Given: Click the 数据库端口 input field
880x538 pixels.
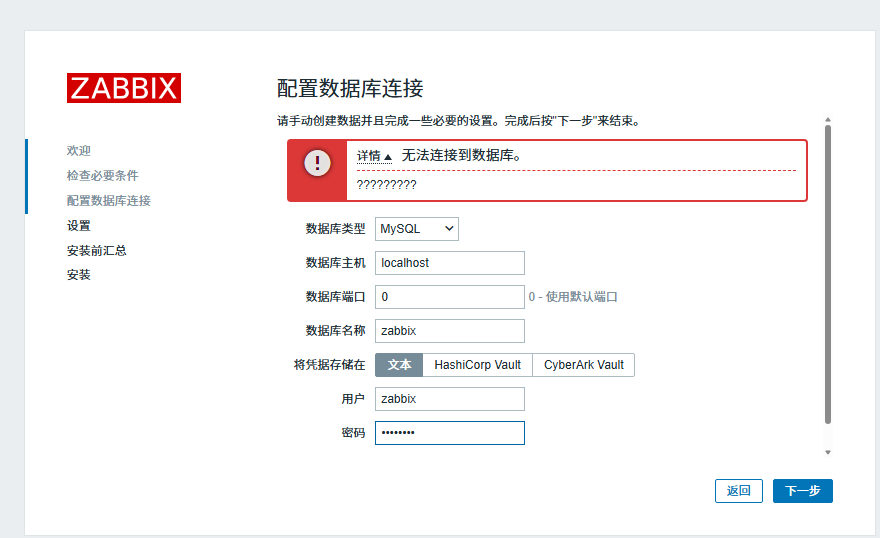Looking at the screenshot, I should [x=450, y=297].
